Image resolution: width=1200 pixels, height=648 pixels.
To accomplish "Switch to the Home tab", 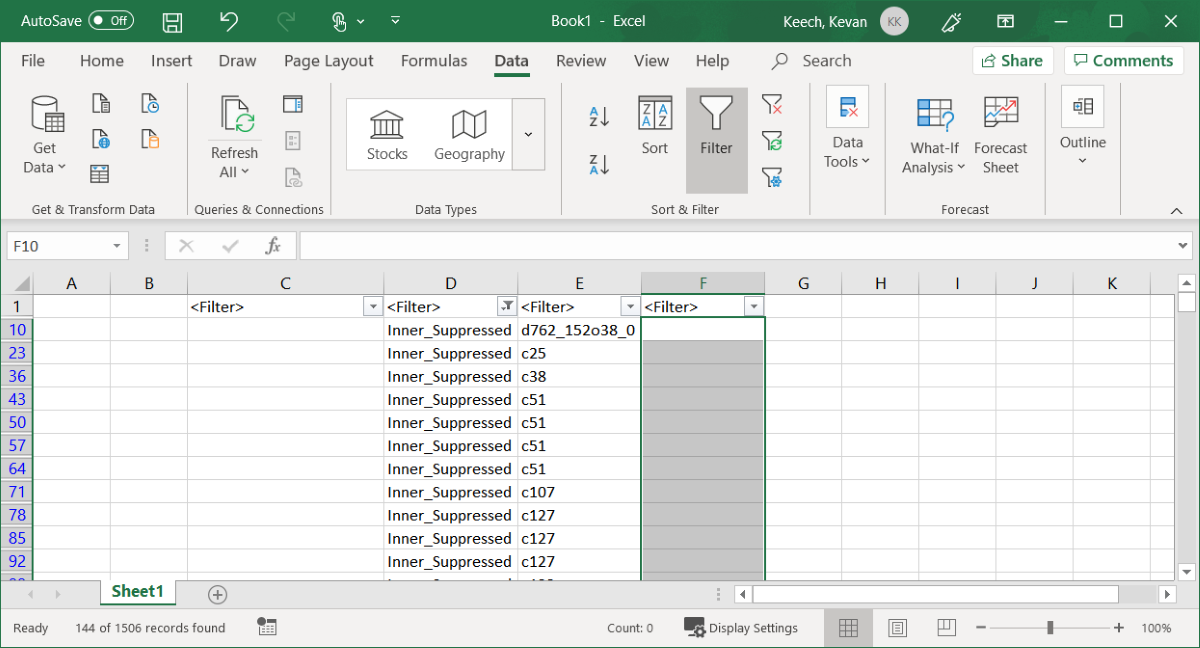I will coord(102,61).
